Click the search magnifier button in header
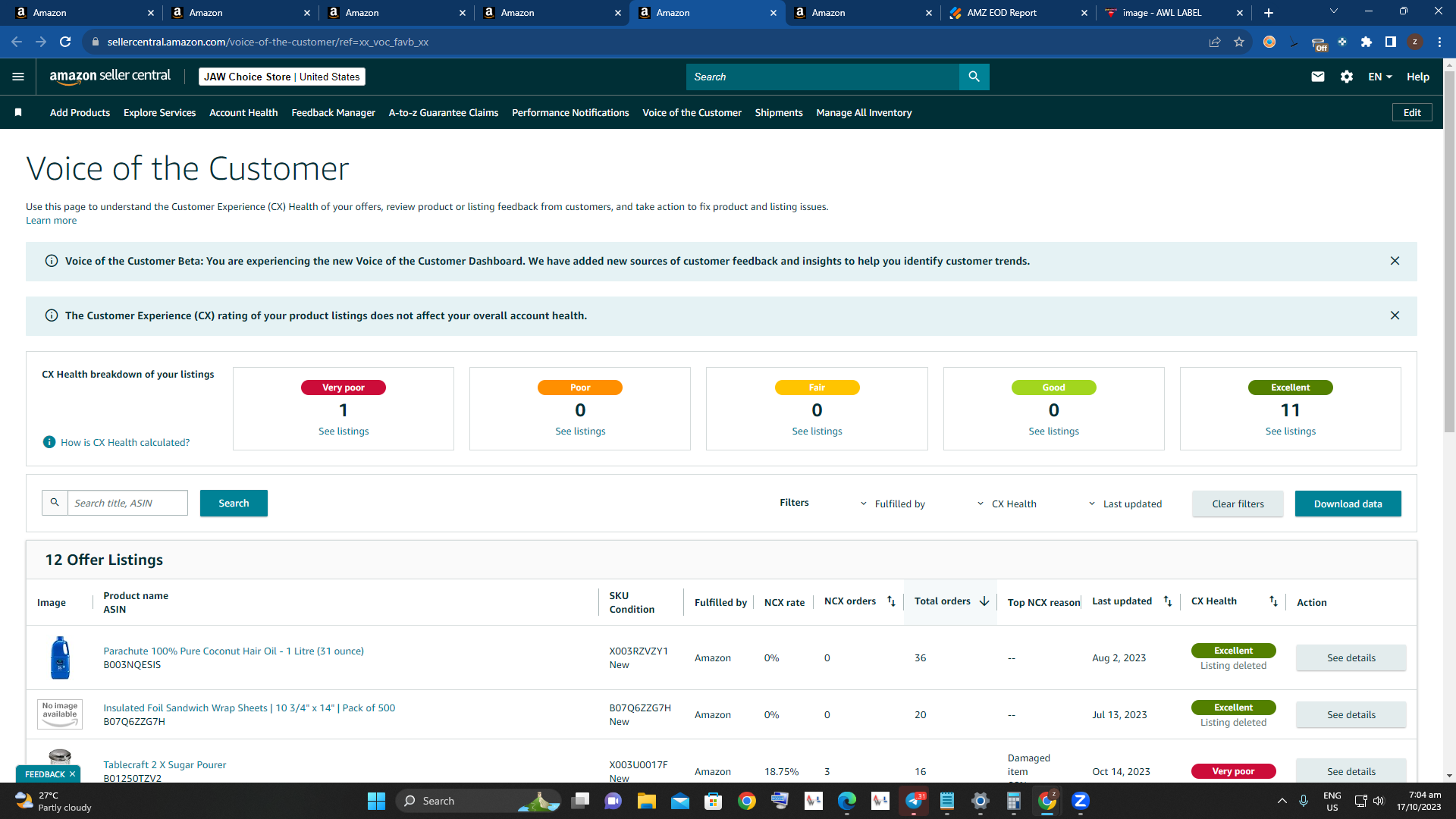 974,77
